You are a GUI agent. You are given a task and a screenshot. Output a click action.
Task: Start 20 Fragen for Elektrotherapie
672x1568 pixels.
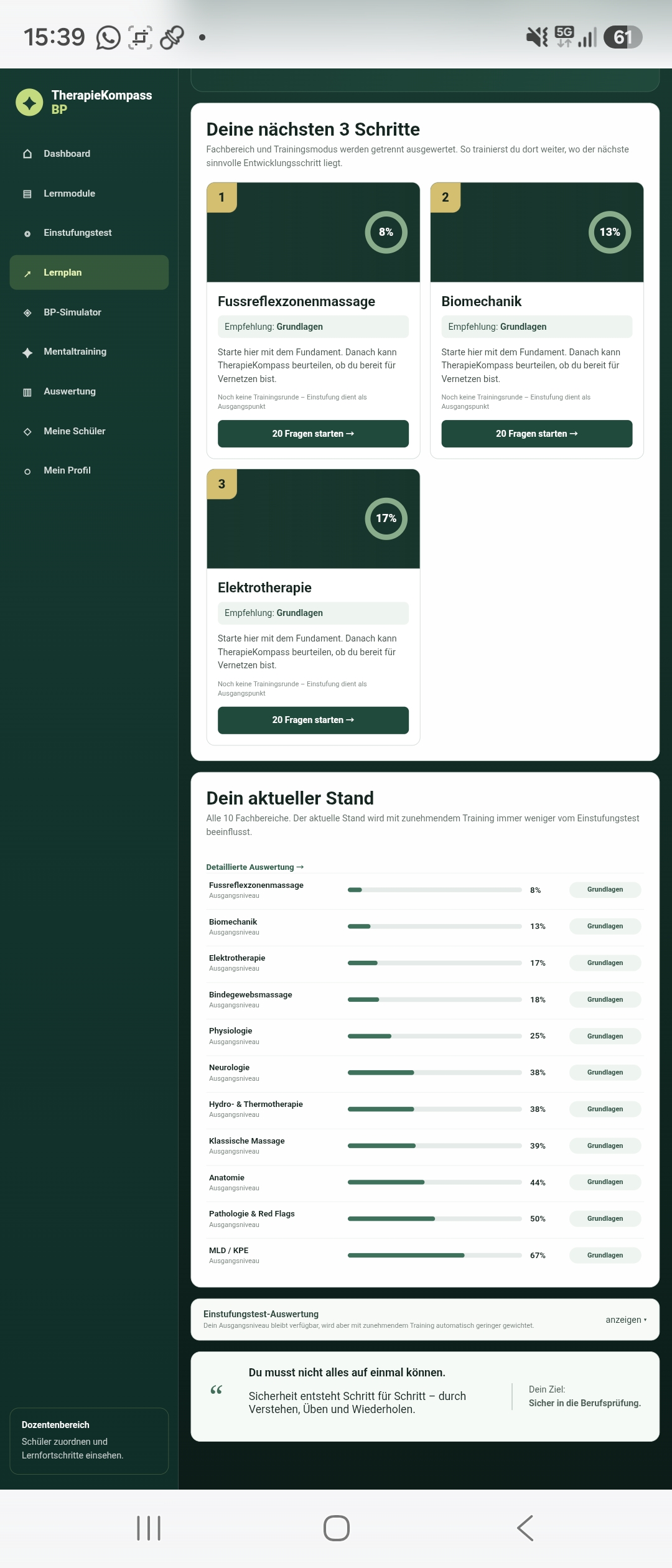click(313, 720)
